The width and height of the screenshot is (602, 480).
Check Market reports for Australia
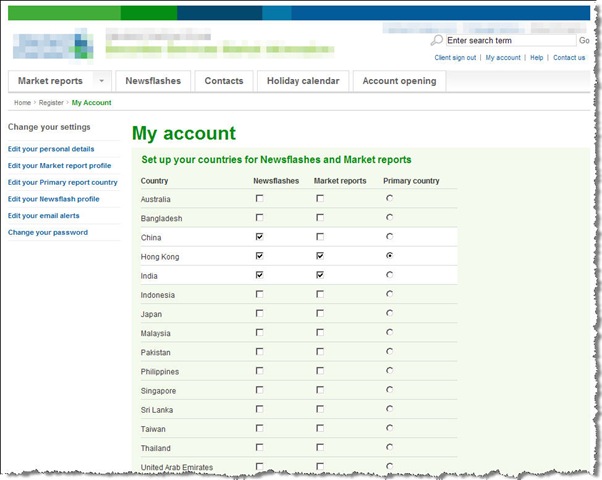(x=320, y=198)
